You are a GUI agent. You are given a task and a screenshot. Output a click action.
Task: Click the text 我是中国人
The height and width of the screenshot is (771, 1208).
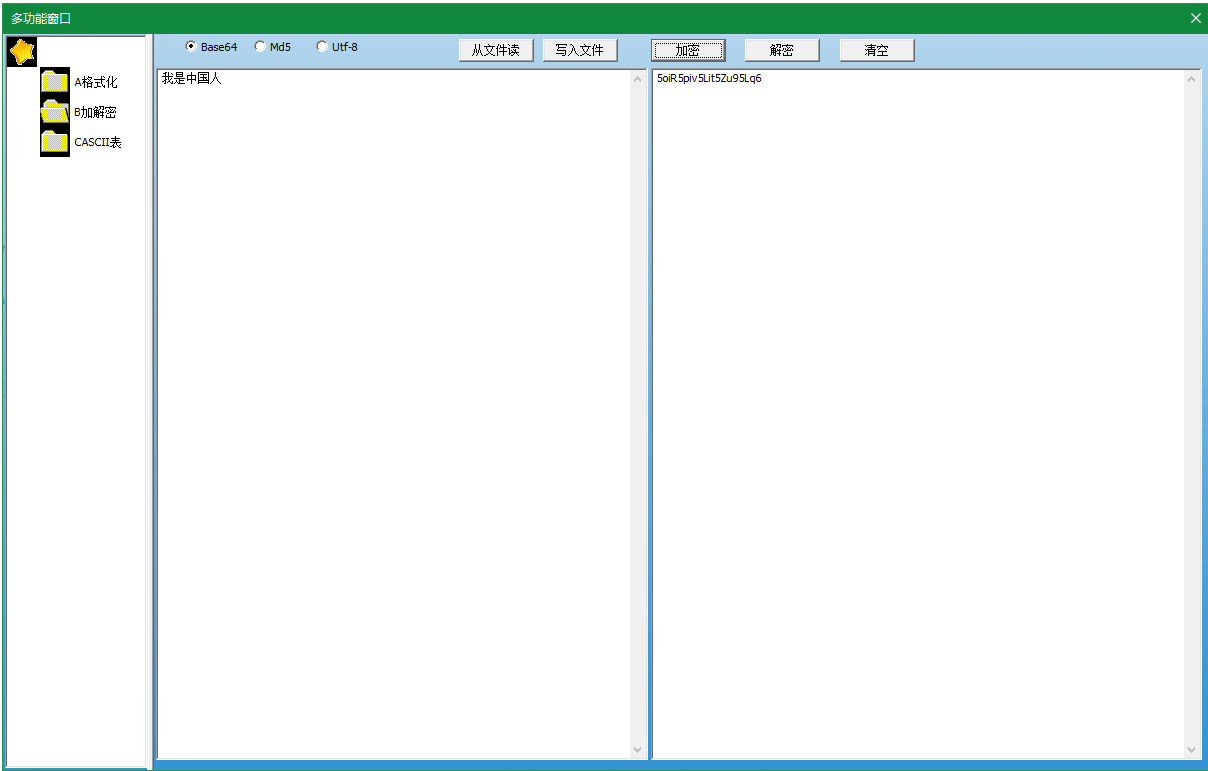tap(192, 78)
